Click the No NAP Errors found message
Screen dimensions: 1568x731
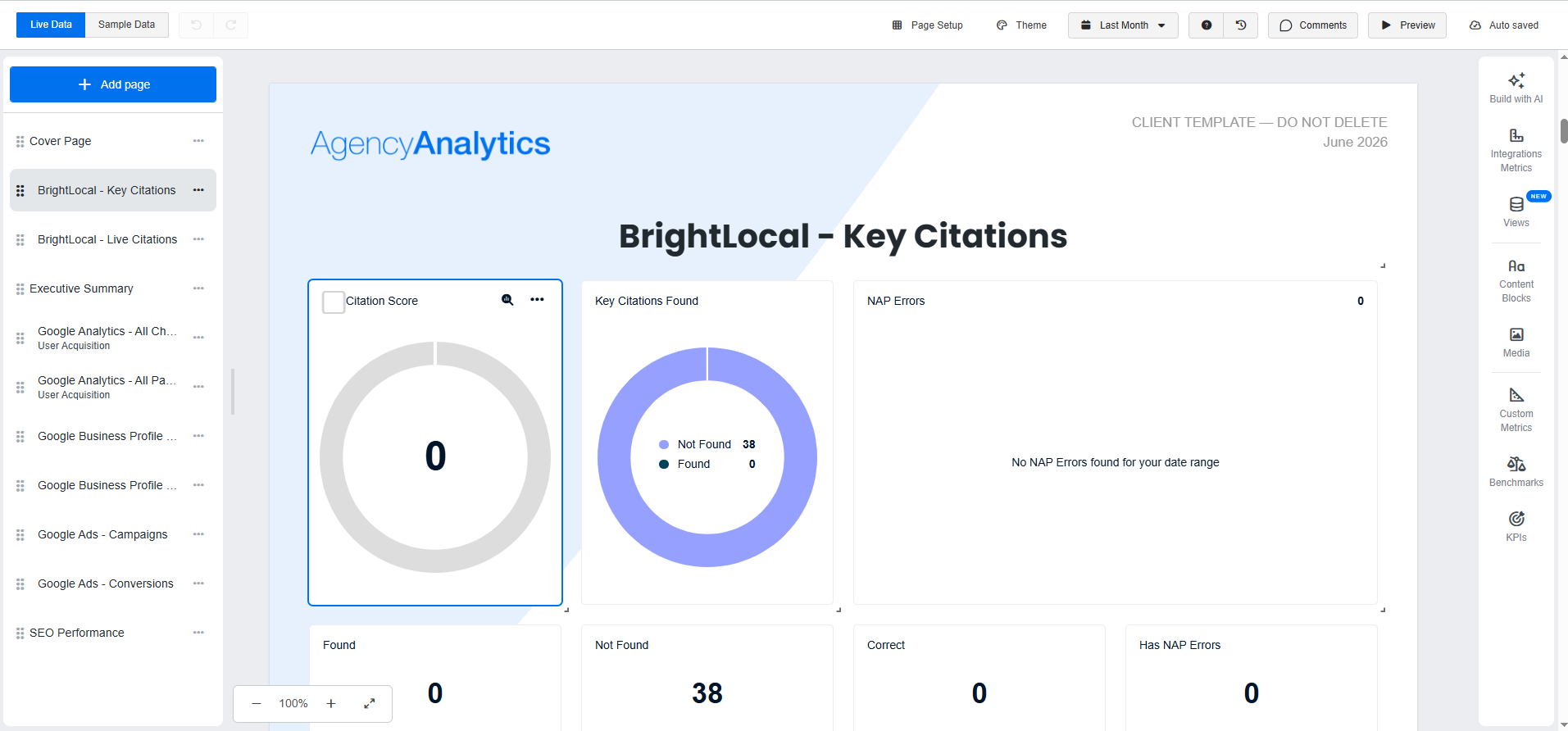pos(1115,462)
